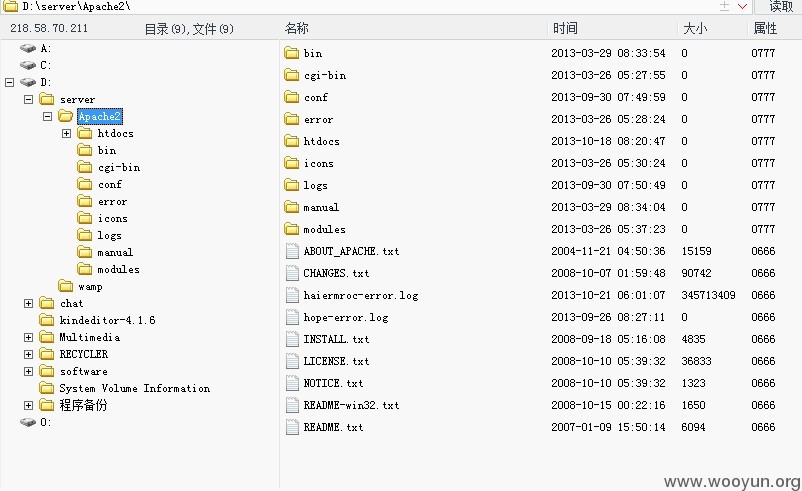Click the ABOUT_APACHE.txt size 15159
Screen dimensions: 802x491
pyautogui.click(x=696, y=251)
